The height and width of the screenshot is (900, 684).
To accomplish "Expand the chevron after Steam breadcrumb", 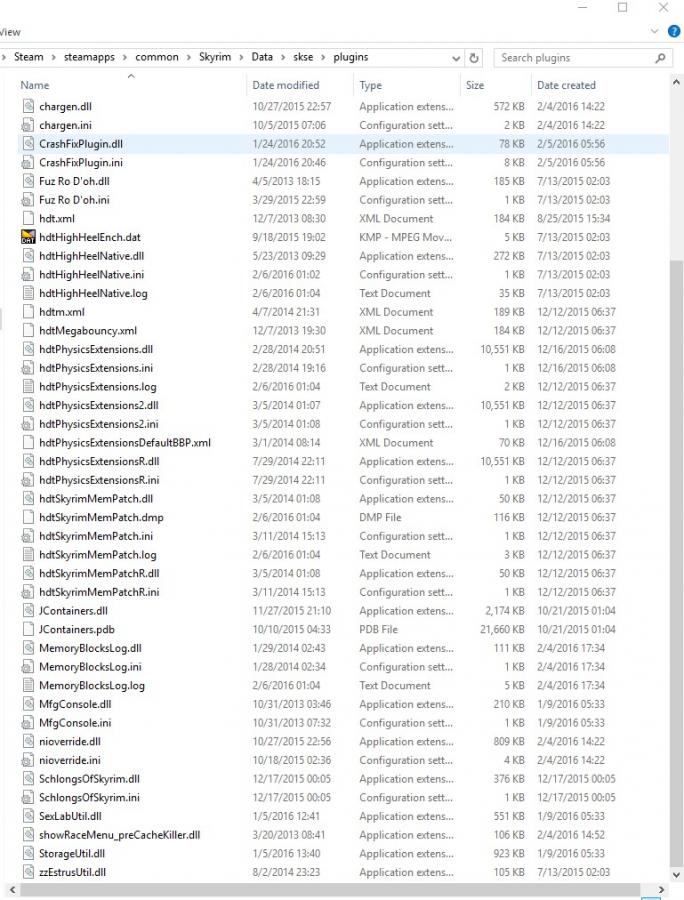I will coord(53,57).
